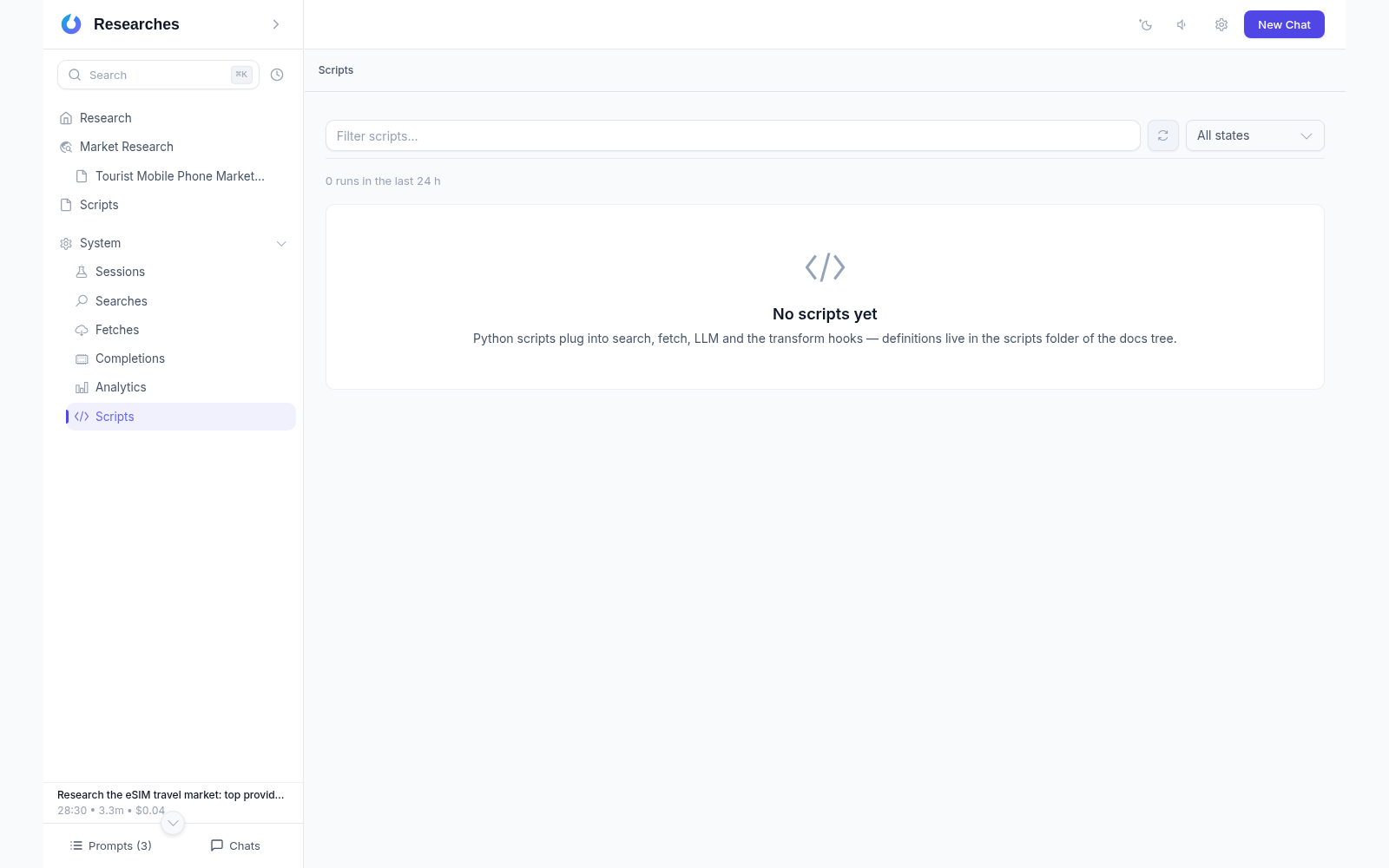Click the Scripts breadcrumb label
This screenshot has height=868, width=1389.
tap(336, 70)
